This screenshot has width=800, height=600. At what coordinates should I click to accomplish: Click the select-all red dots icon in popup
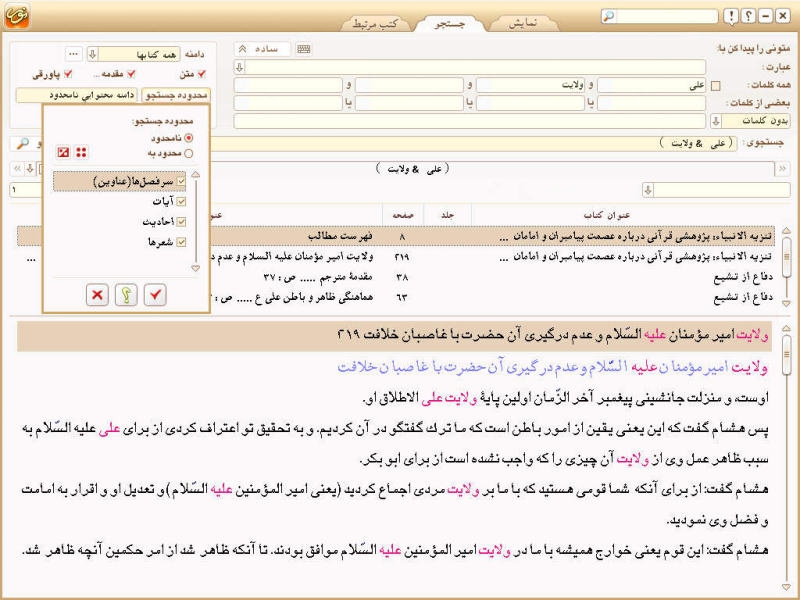(82, 152)
